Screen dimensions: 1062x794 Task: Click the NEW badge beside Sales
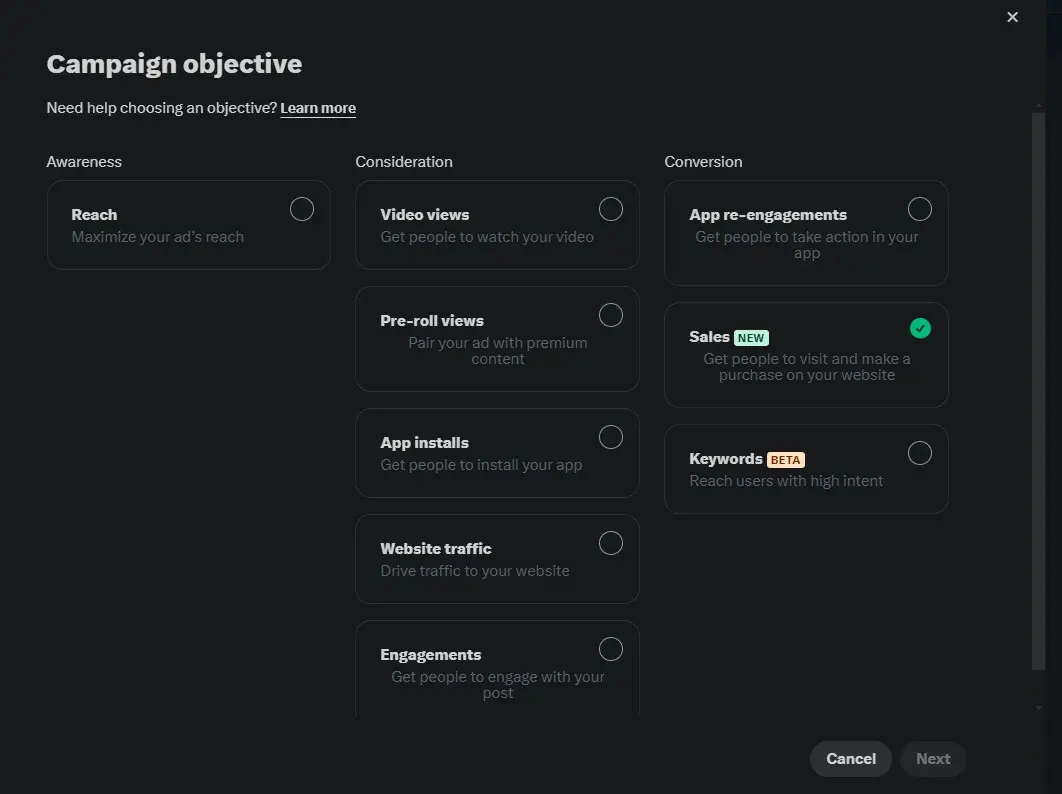click(751, 338)
